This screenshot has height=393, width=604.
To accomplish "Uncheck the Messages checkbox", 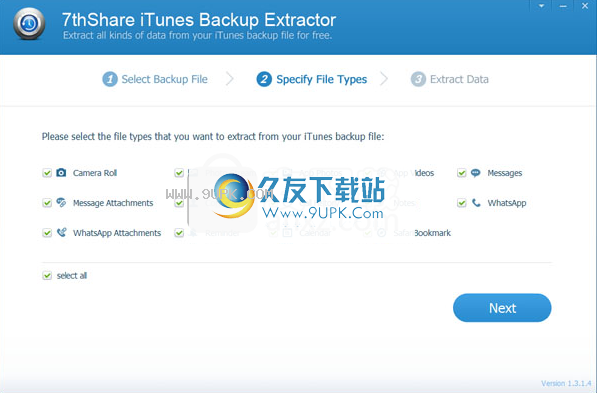I will tap(461, 173).
